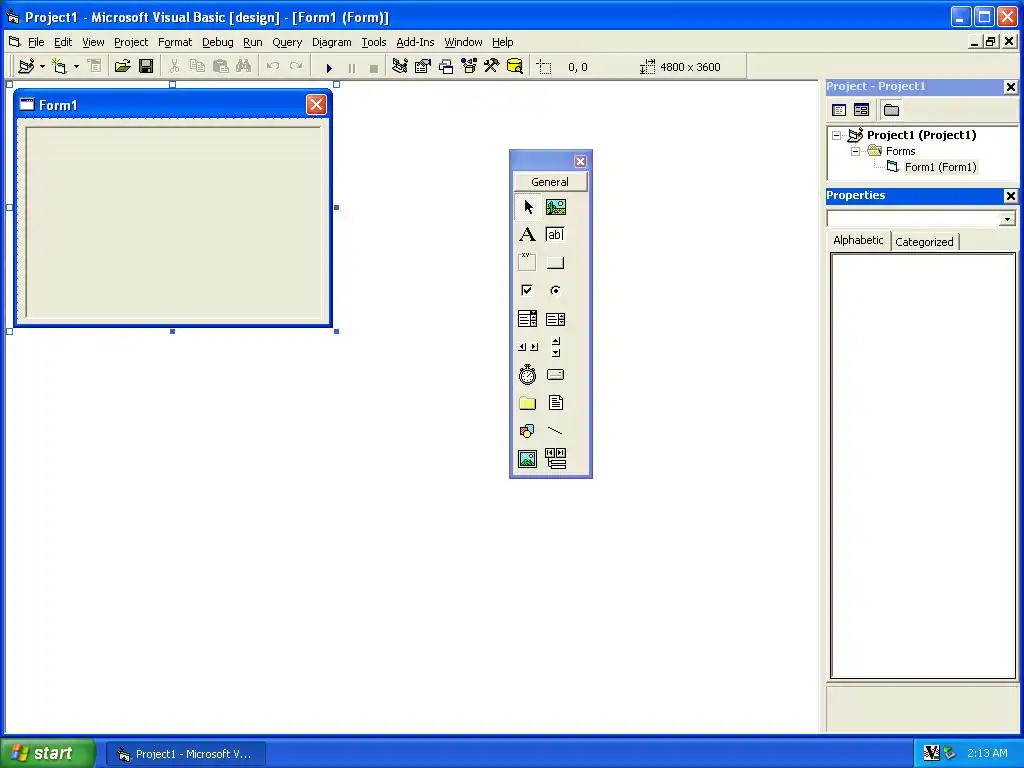The width and height of the screenshot is (1024, 768).
Task: Select the Frame tool in the toolbox
Action: pos(528,263)
